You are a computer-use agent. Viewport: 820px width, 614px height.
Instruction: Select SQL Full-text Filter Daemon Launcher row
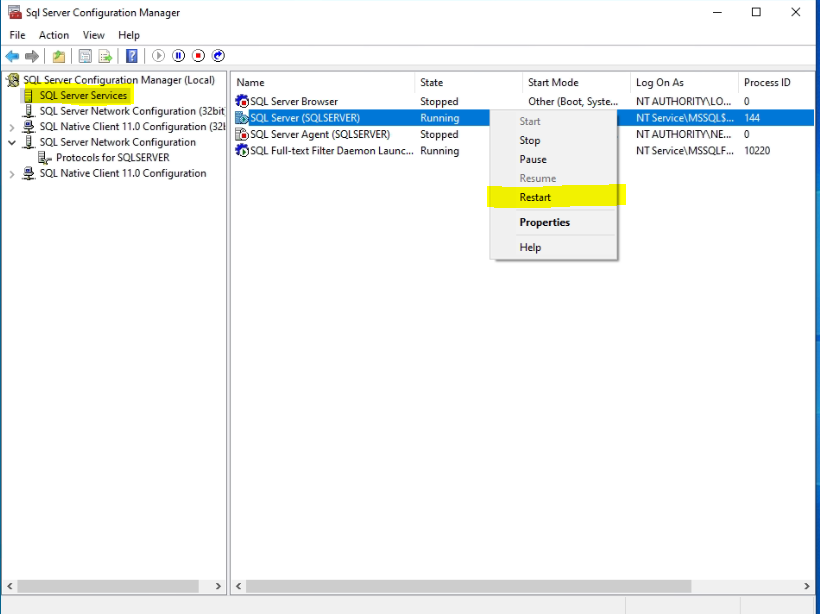(332, 151)
